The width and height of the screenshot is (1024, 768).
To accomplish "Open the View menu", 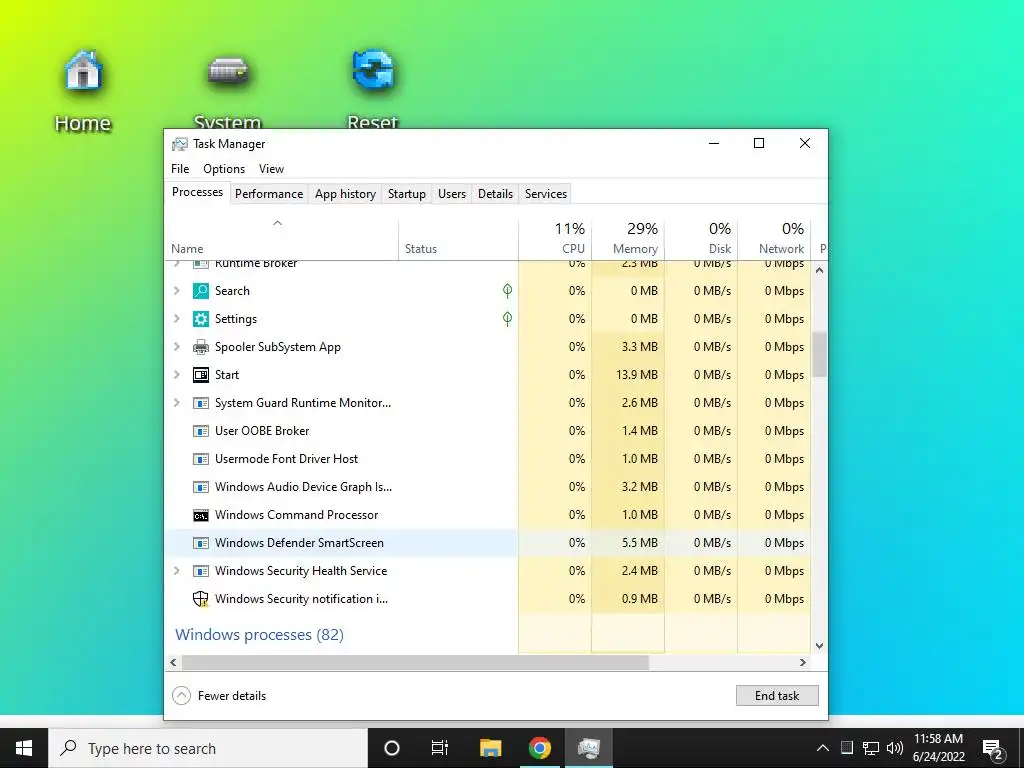I will pos(271,168).
